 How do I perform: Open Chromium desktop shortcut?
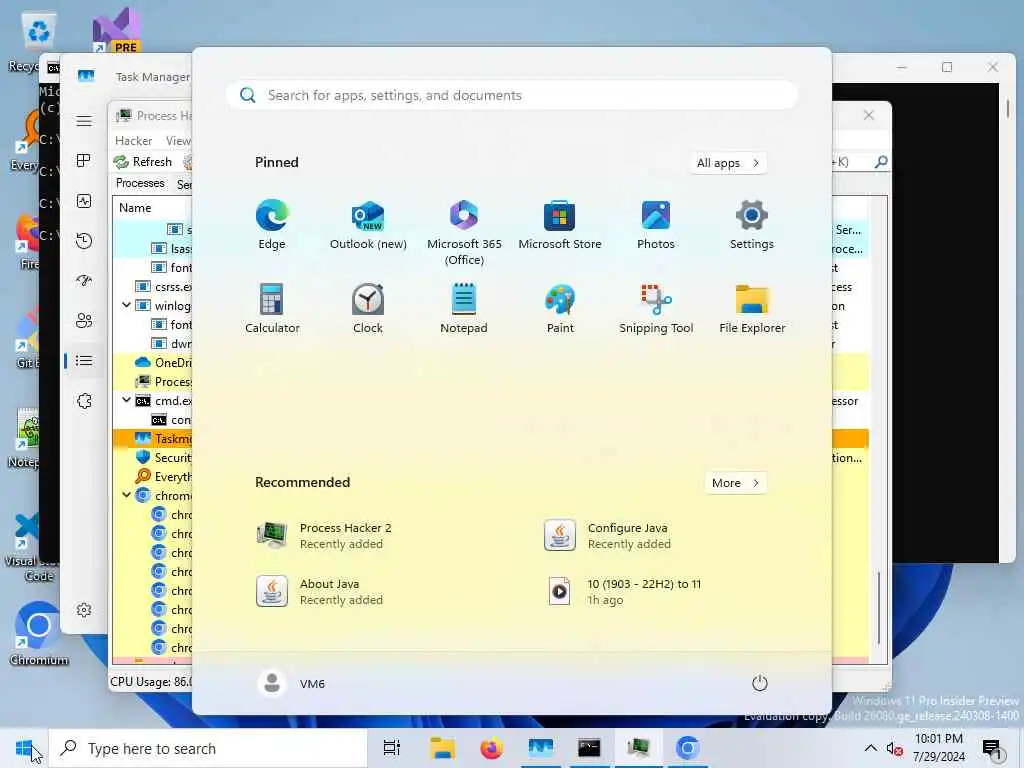pos(38,633)
